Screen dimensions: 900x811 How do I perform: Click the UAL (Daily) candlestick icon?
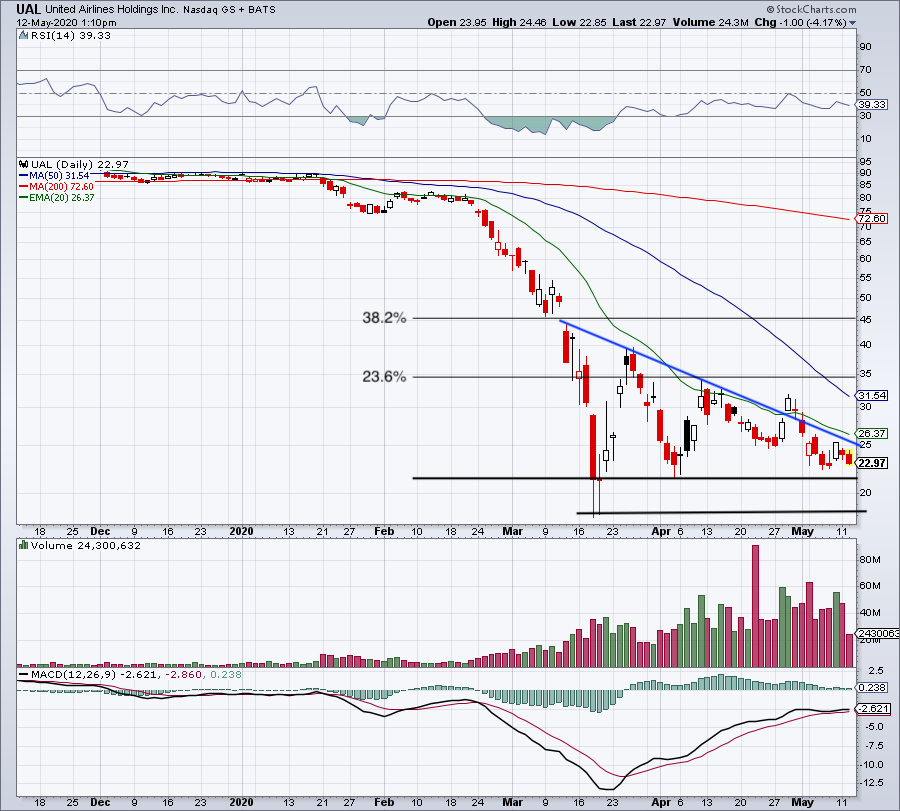point(24,165)
